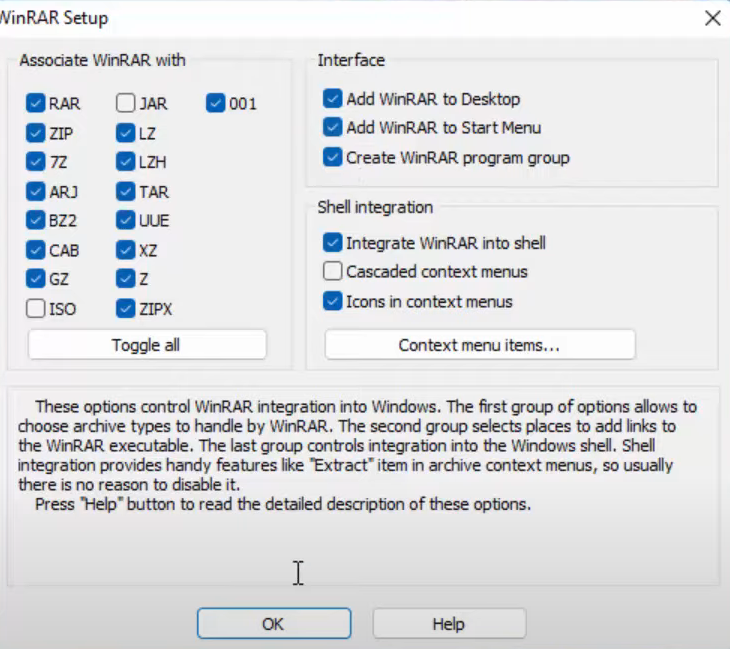
Task: Disable the 7Z file association
Action: point(37,161)
